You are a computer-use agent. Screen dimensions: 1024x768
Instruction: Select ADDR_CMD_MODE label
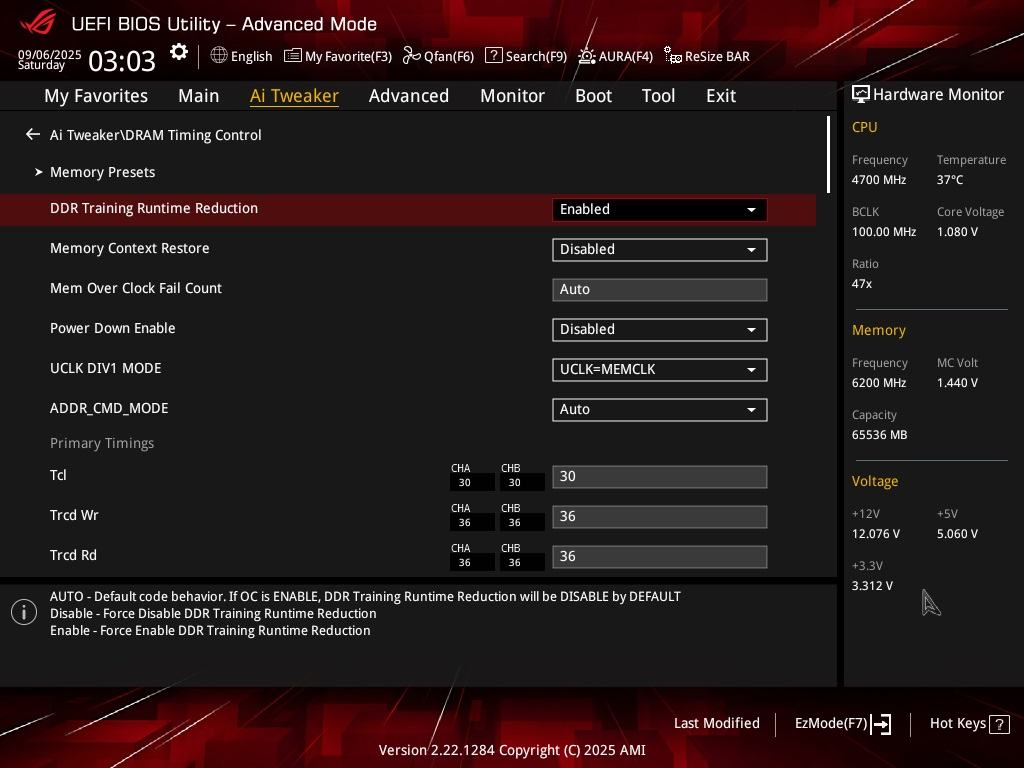[109, 408]
